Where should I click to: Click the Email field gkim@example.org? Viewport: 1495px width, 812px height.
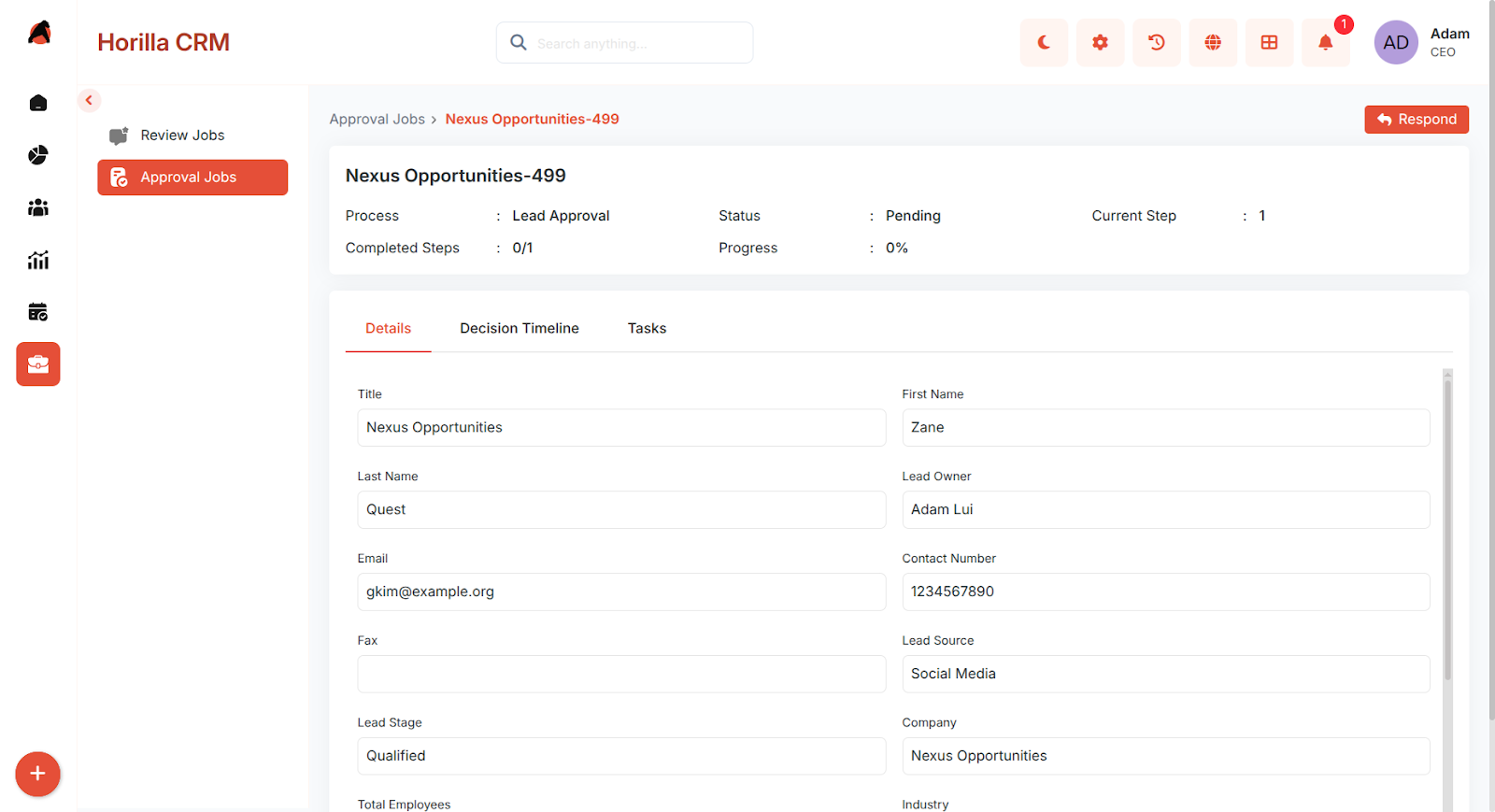621,592
